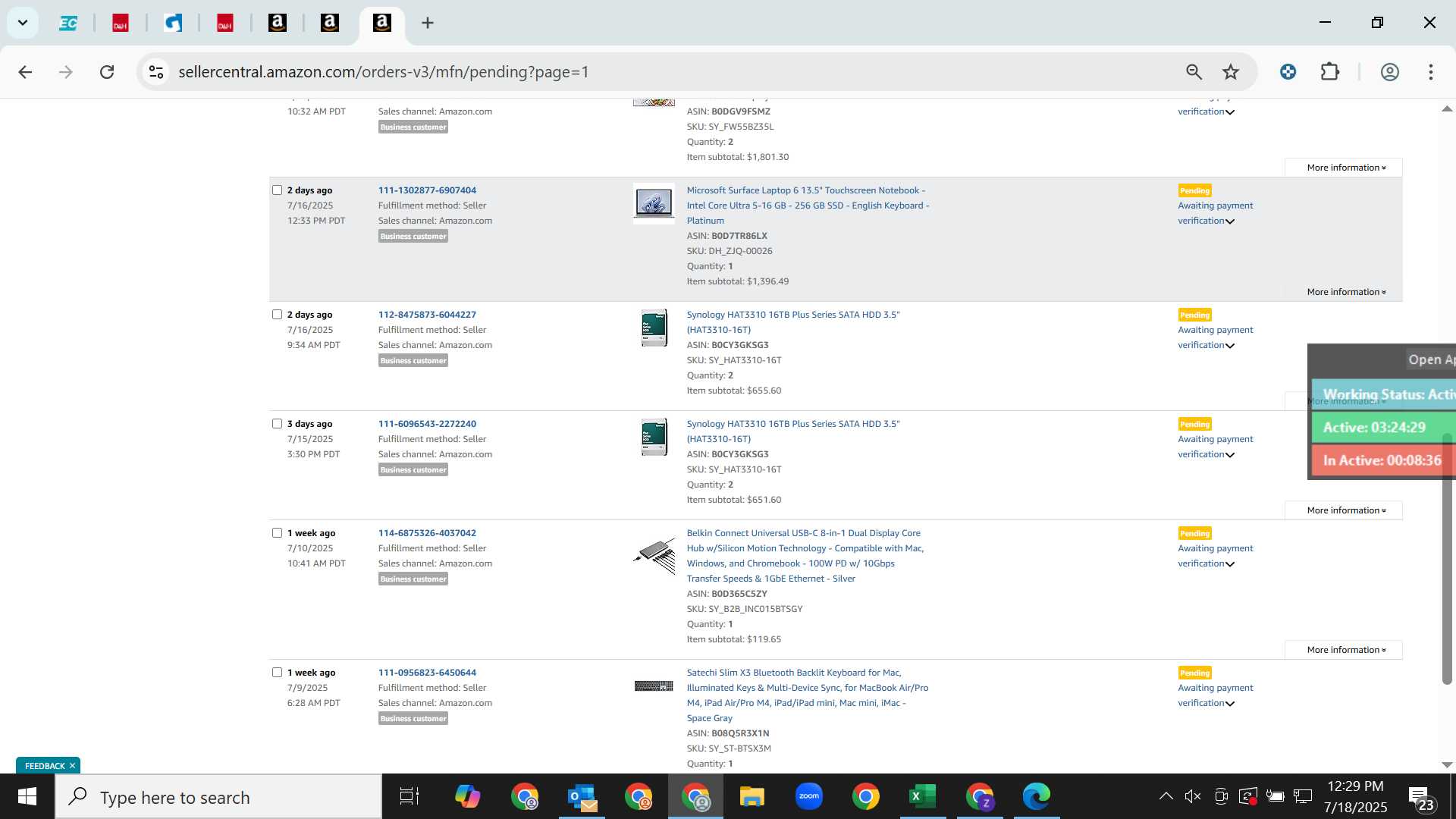Image resolution: width=1456 pixels, height=819 pixels.
Task: Open the Extensions puzzle menu
Action: click(1330, 72)
